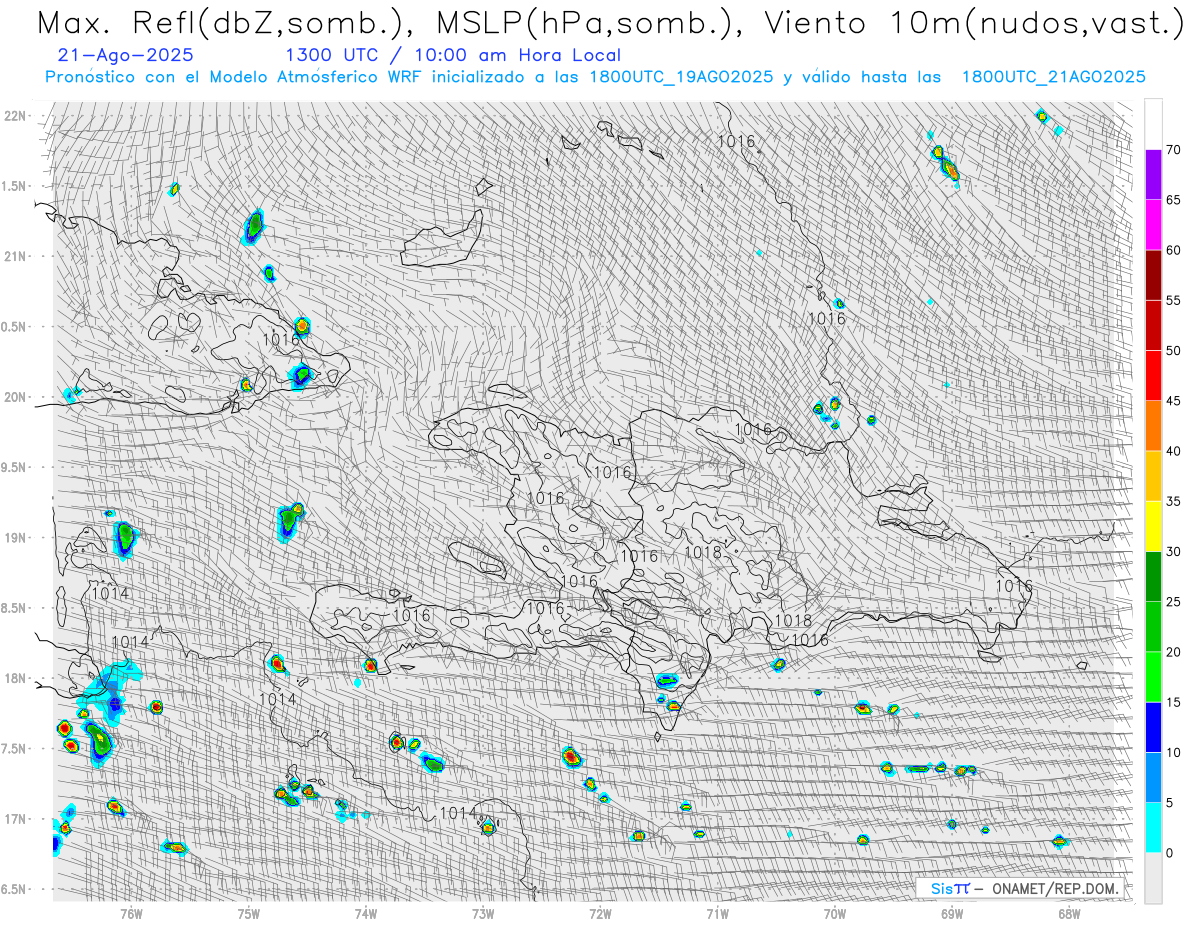Screen dimensions: 1200x927
Task: Click the '22N' latitude axis label
Action: click(x=15, y=116)
